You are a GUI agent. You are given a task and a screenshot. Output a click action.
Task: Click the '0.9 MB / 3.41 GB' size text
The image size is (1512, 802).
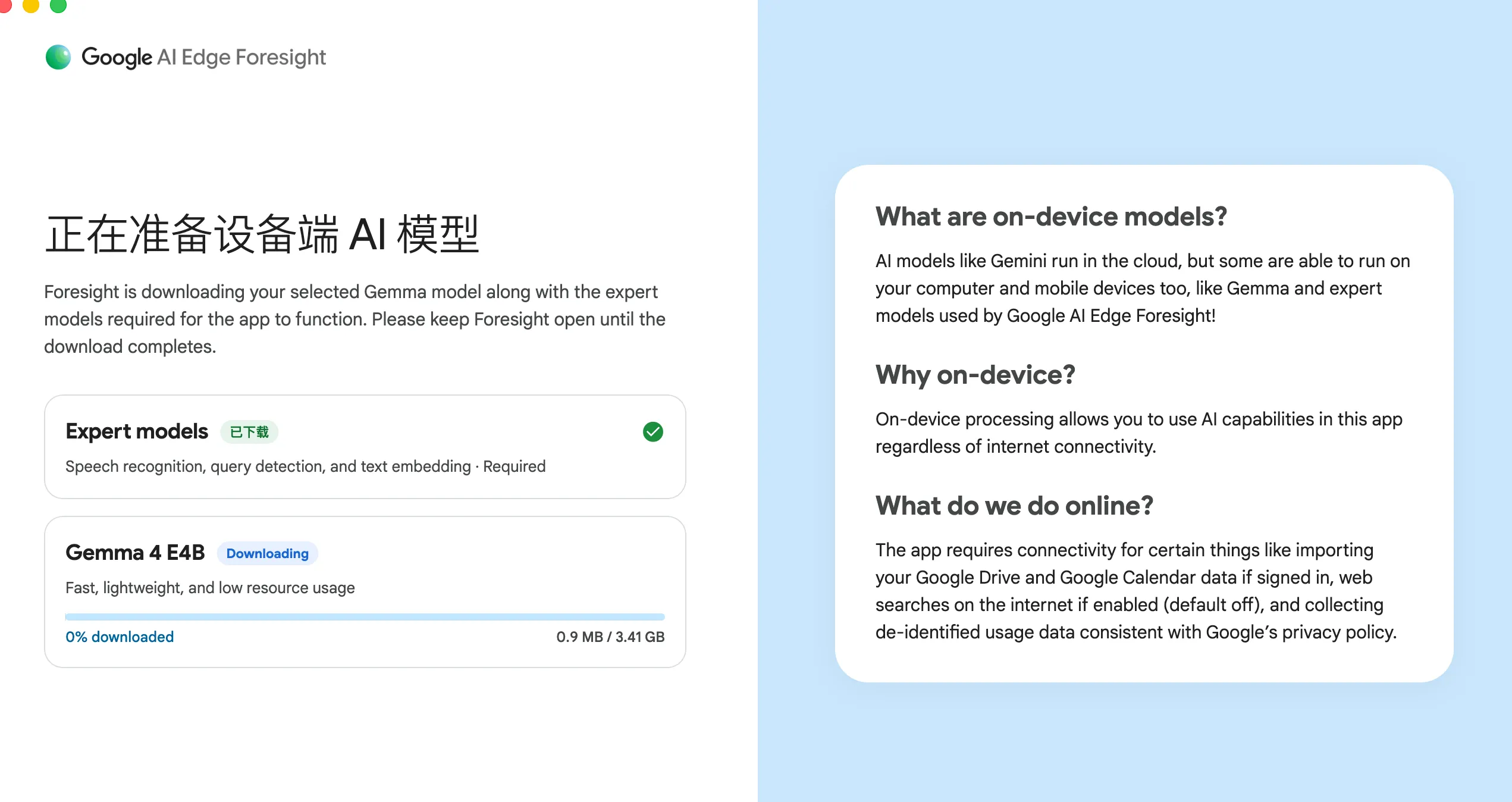(x=610, y=637)
